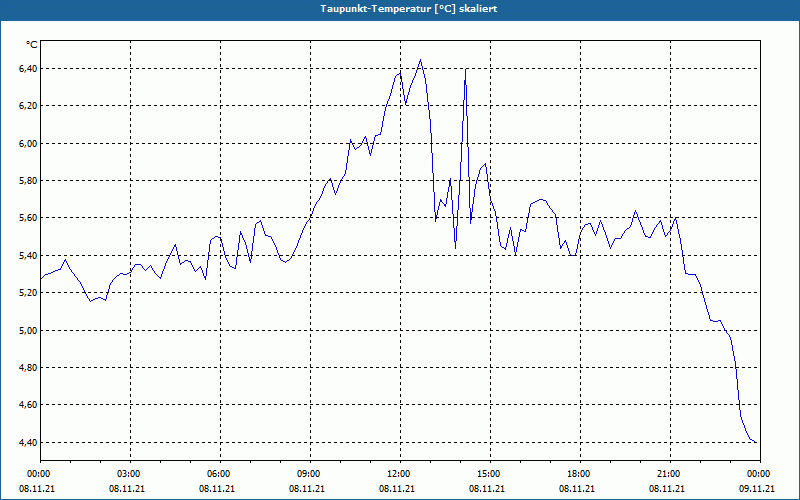Image resolution: width=800 pixels, height=500 pixels.
Task: Click the chart title 'Taupunkt-Temperatur [°C] skaliert'
Action: pos(409,9)
